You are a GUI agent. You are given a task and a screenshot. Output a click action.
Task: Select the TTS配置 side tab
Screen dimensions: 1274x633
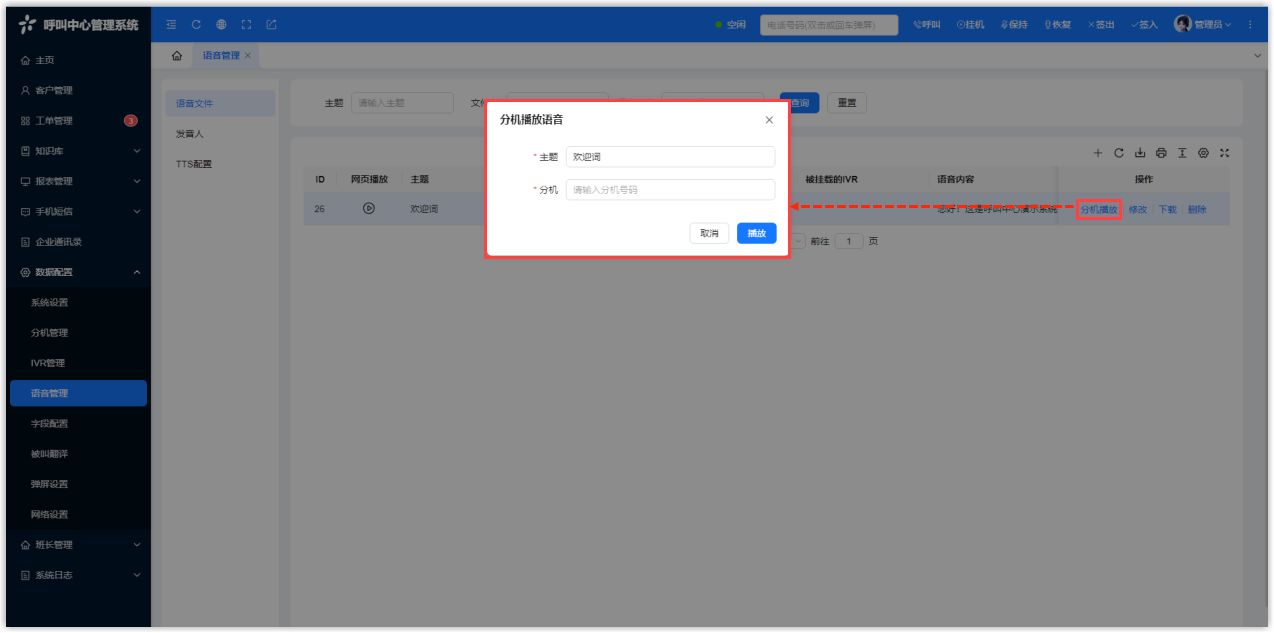pos(194,164)
